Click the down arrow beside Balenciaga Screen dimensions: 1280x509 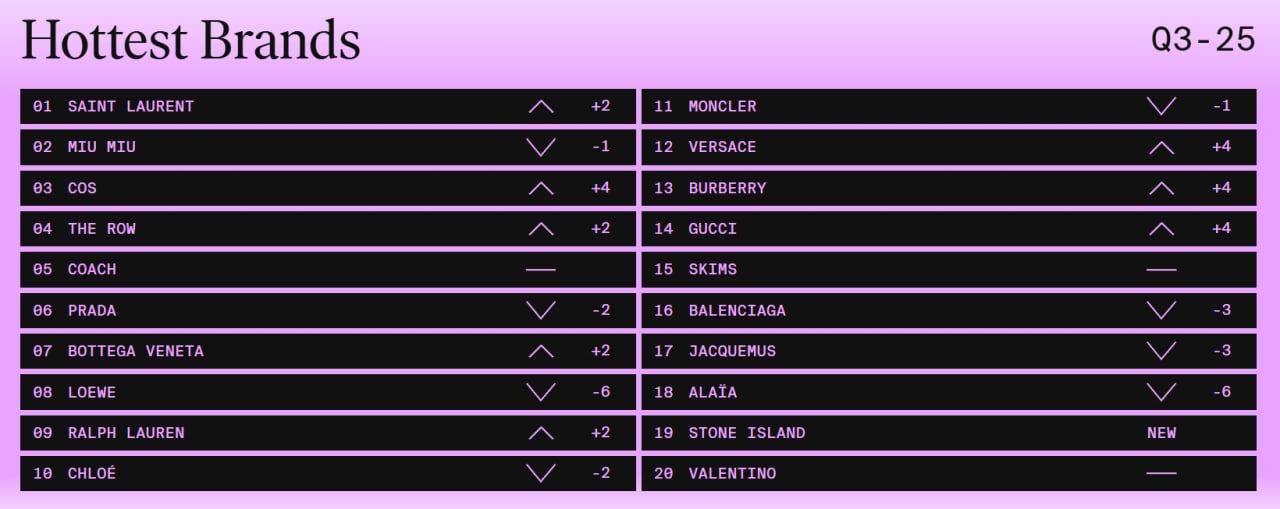point(1161,310)
